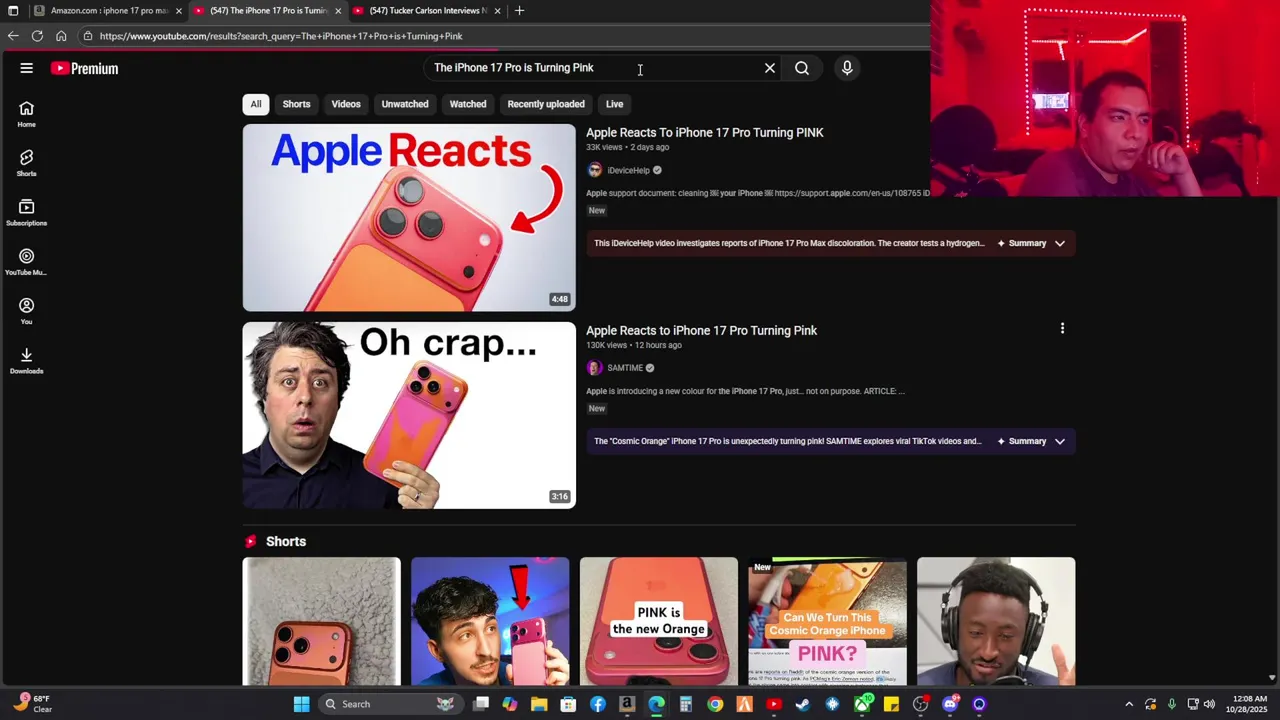This screenshot has width=1280, height=720.
Task: Select the Videos filter chip
Action: (346, 104)
